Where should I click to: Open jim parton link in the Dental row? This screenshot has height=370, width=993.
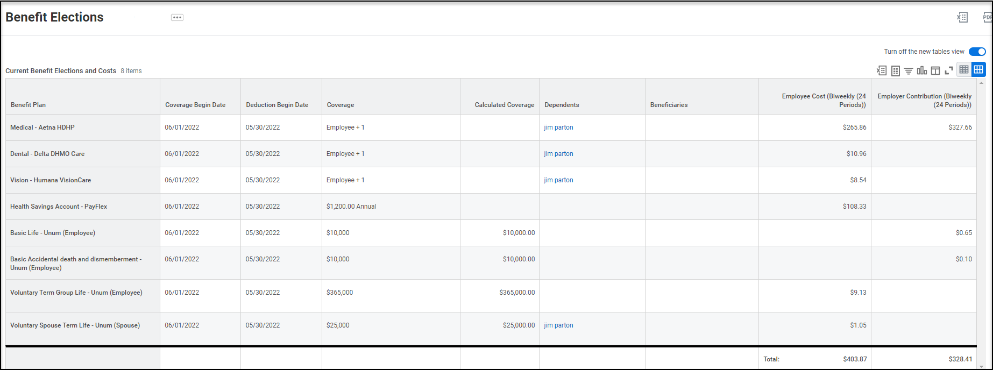tap(559, 153)
